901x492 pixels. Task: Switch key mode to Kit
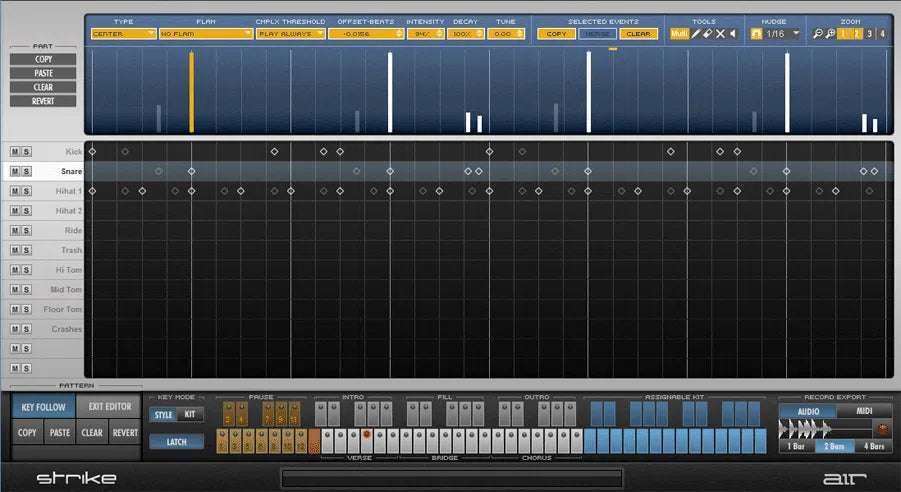tap(190, 415)
